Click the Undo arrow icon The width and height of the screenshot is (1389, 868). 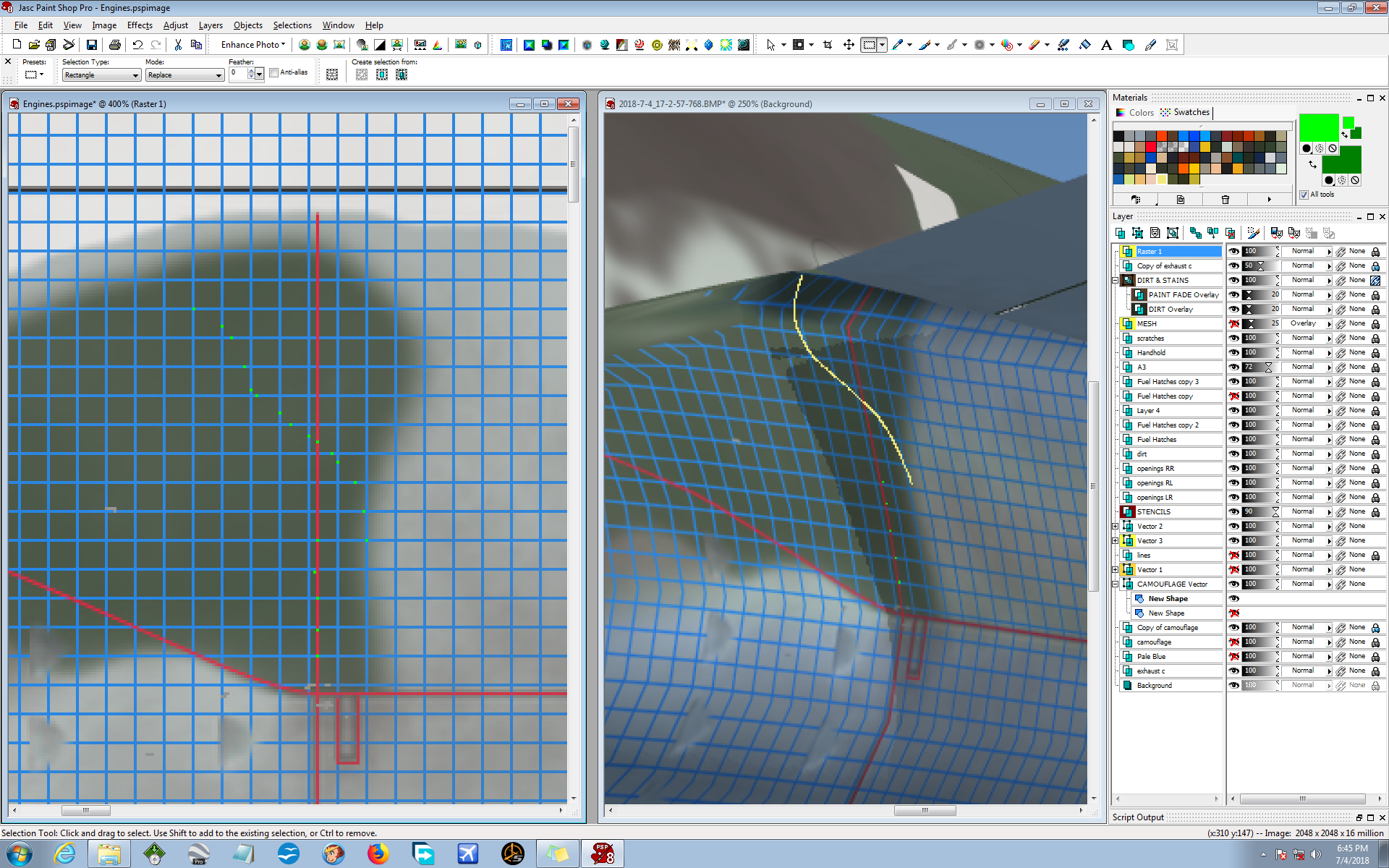coord(137,45)
